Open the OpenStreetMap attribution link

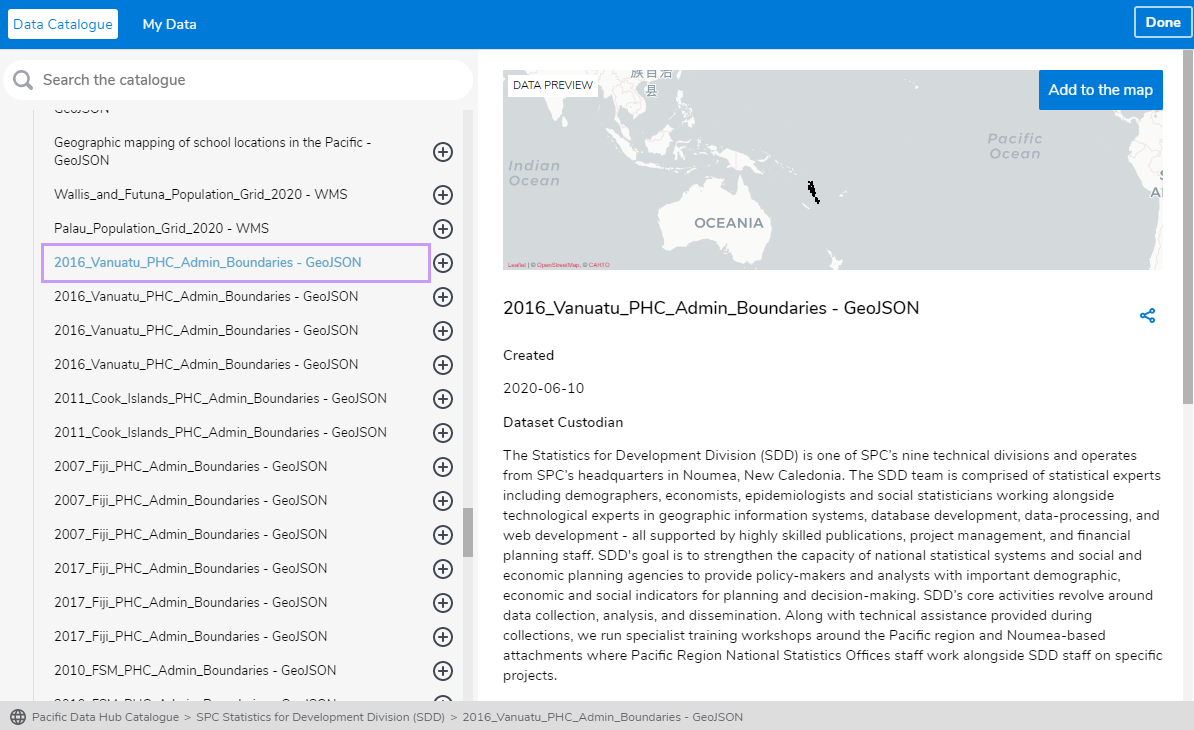[558, 265]
